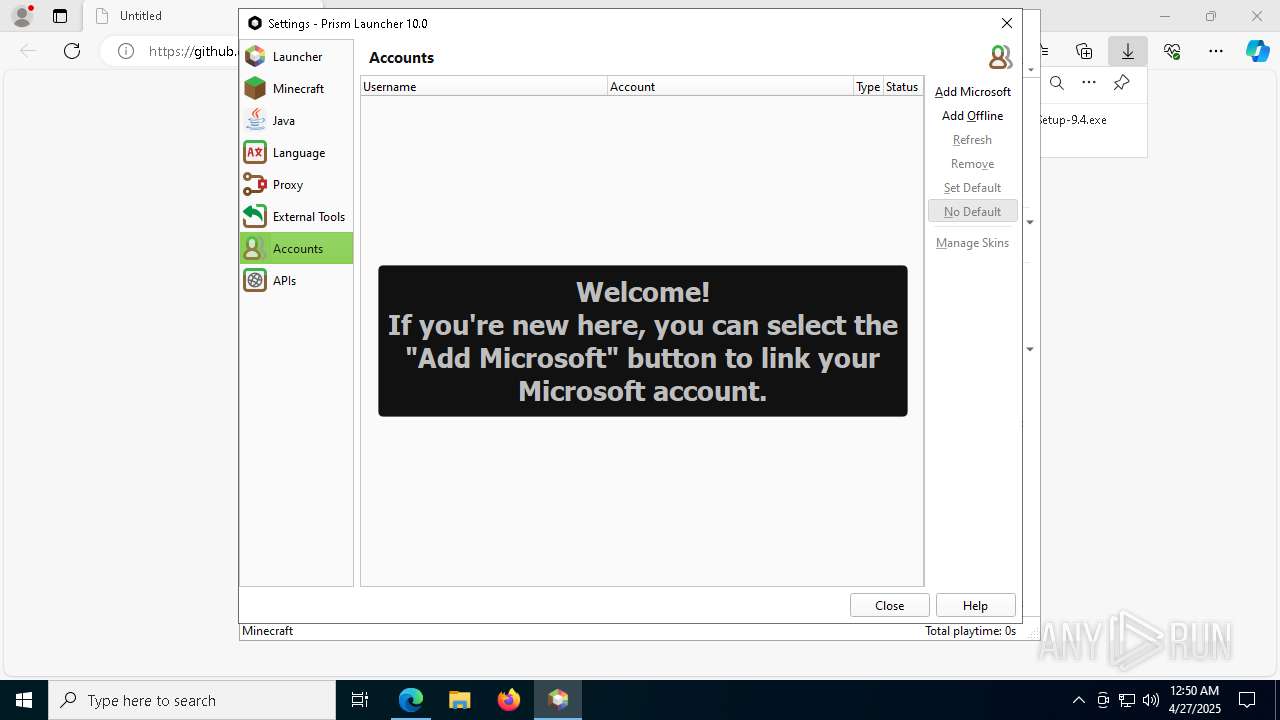
Task: Open the volume control in system tray
Action: (x=1151, y=700)
